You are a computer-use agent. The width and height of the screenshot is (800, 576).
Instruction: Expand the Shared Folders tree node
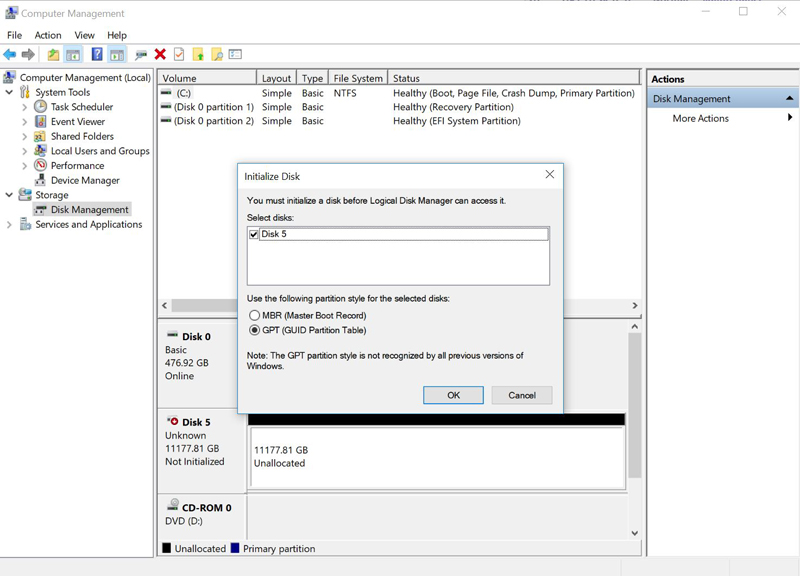click(25, 137)
